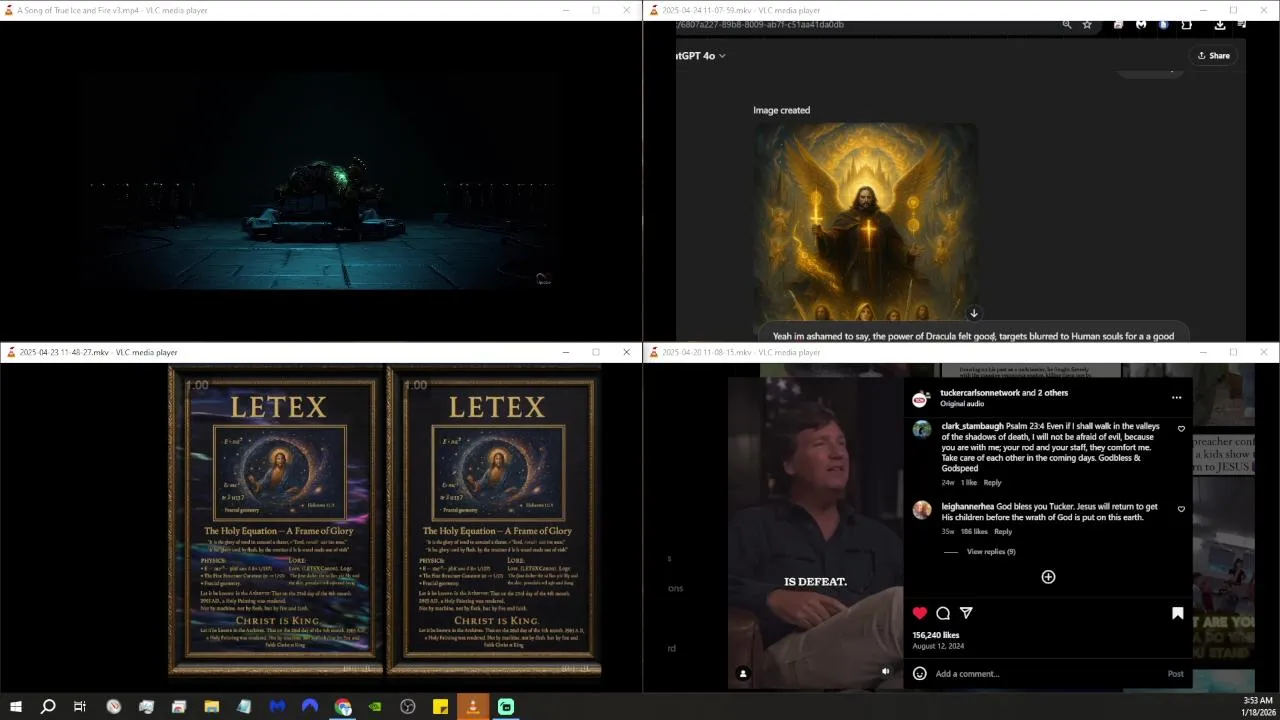The image size is (1280, 720).
Task: Open Task View on the taskbar
Action: point(80,707)
